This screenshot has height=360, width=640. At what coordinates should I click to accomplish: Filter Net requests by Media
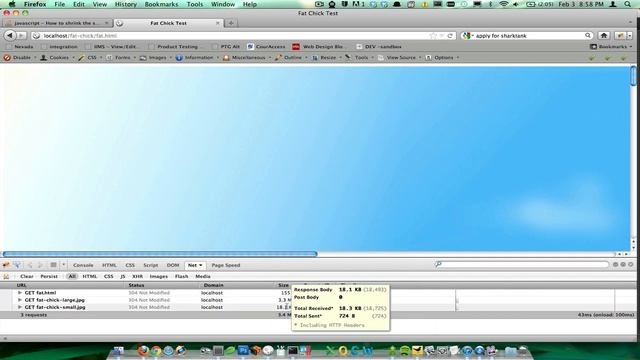(203, 276)
